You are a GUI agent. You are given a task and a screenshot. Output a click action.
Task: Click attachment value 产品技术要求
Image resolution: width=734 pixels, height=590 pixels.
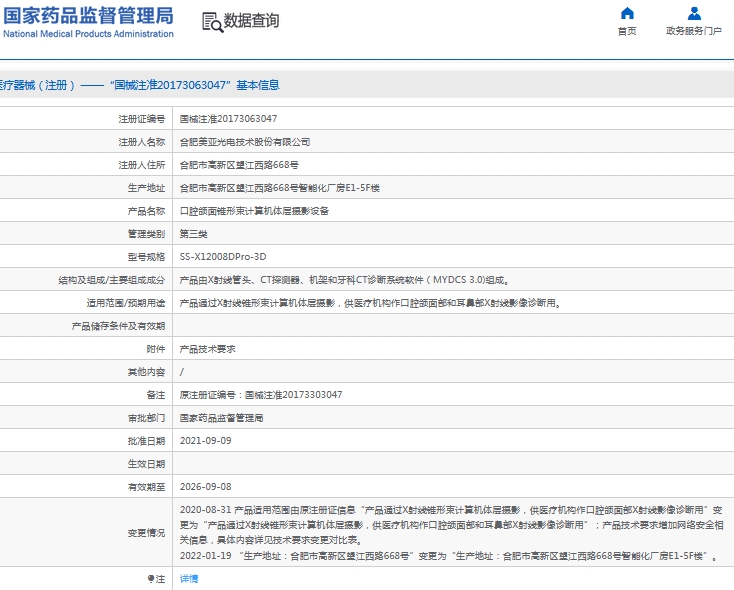point(207,349)
